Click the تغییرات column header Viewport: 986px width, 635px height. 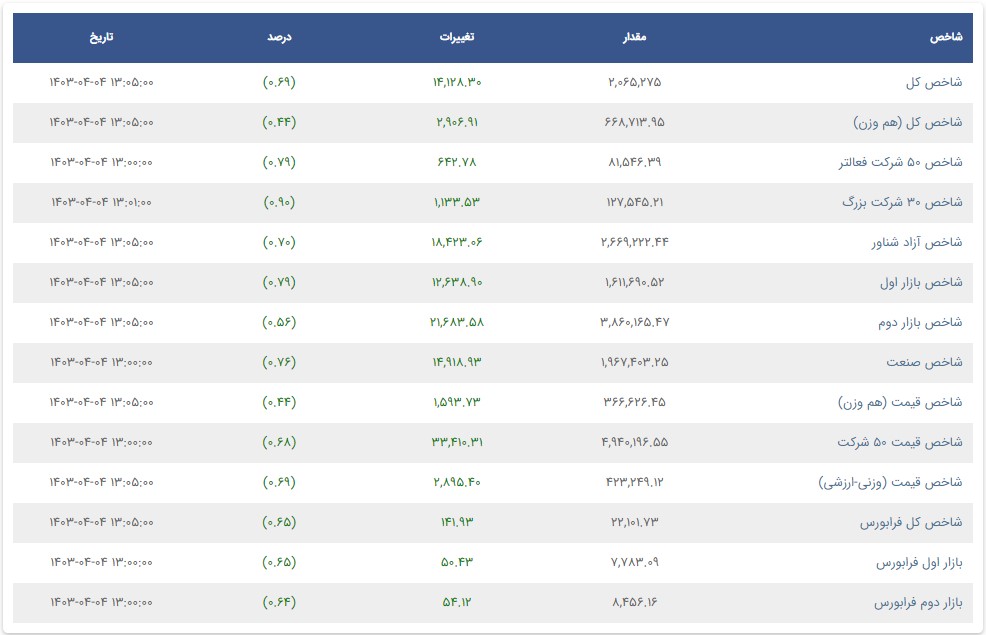click(457, 37)
